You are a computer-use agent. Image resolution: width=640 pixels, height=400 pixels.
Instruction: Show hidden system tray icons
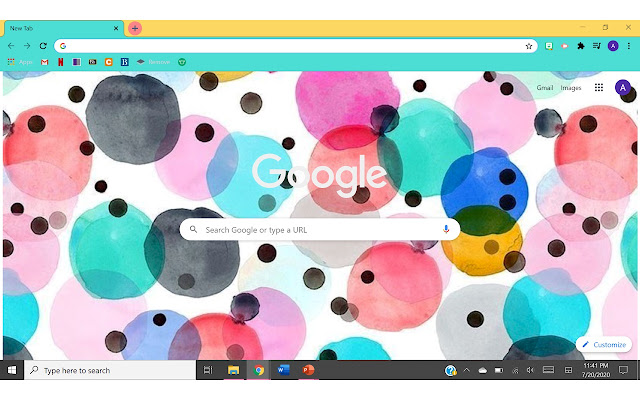point(467,371)
